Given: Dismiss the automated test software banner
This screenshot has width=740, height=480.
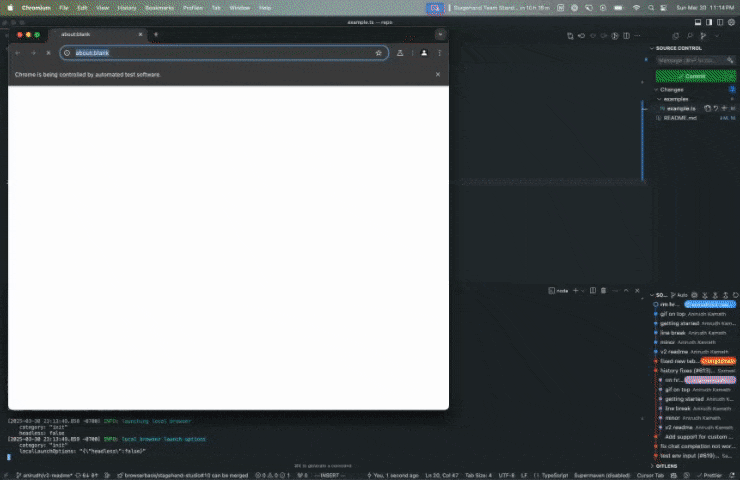Looking at the screenshot, I should pos(437,74).
